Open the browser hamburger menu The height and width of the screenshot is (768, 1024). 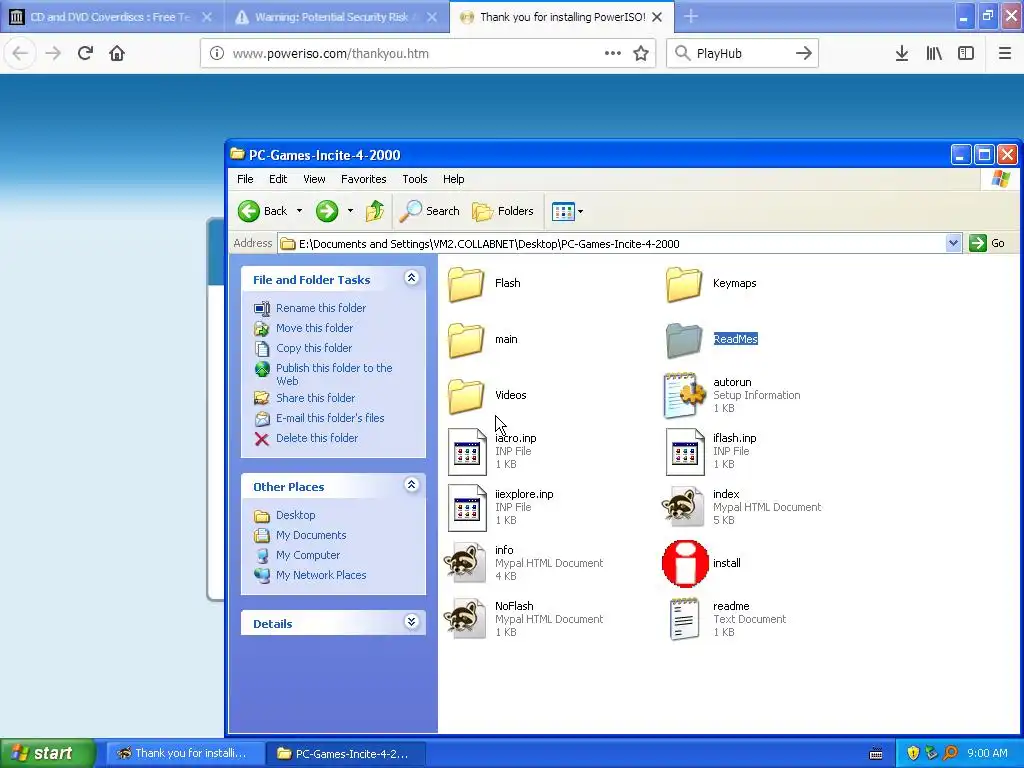[x=1005, y=54]
